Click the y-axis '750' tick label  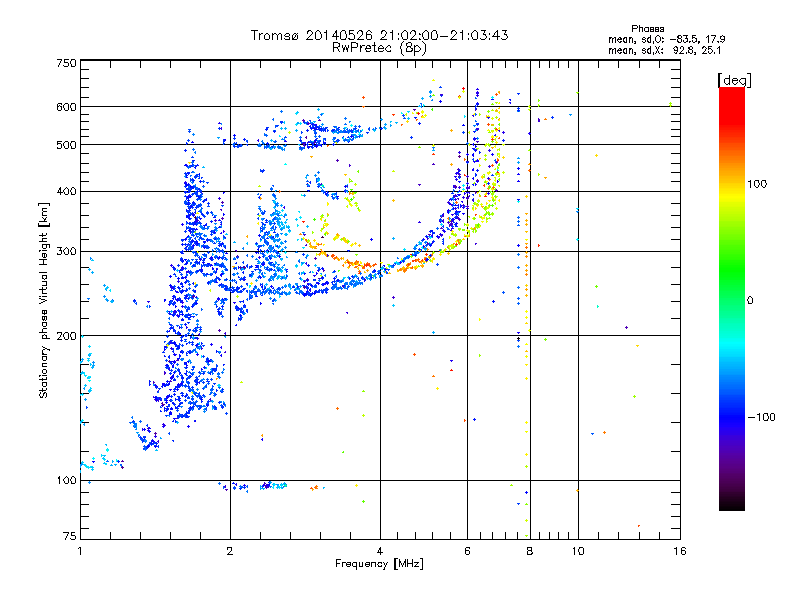(66, 63)
